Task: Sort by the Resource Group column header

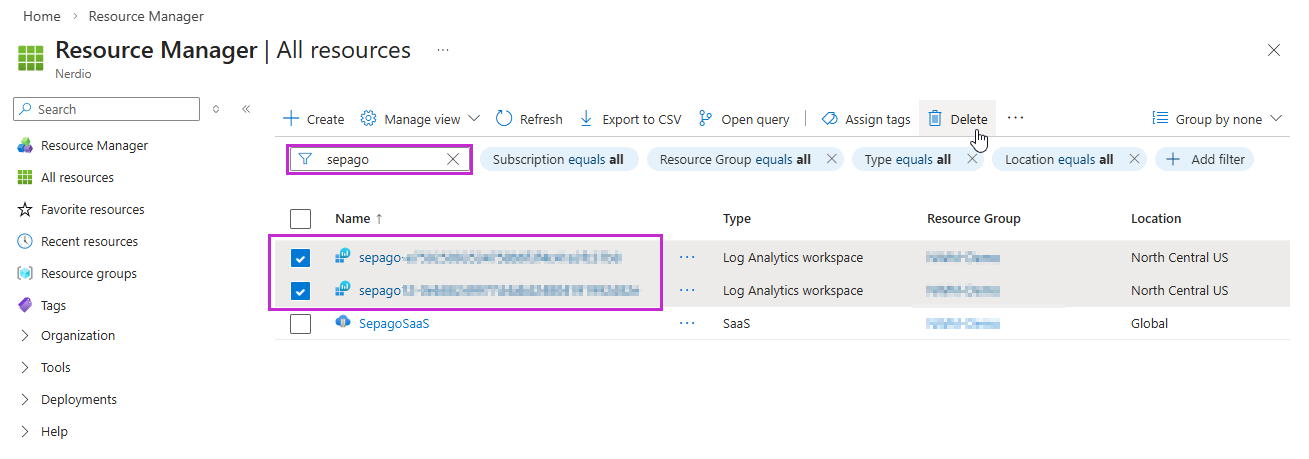Action: point(973,218)
